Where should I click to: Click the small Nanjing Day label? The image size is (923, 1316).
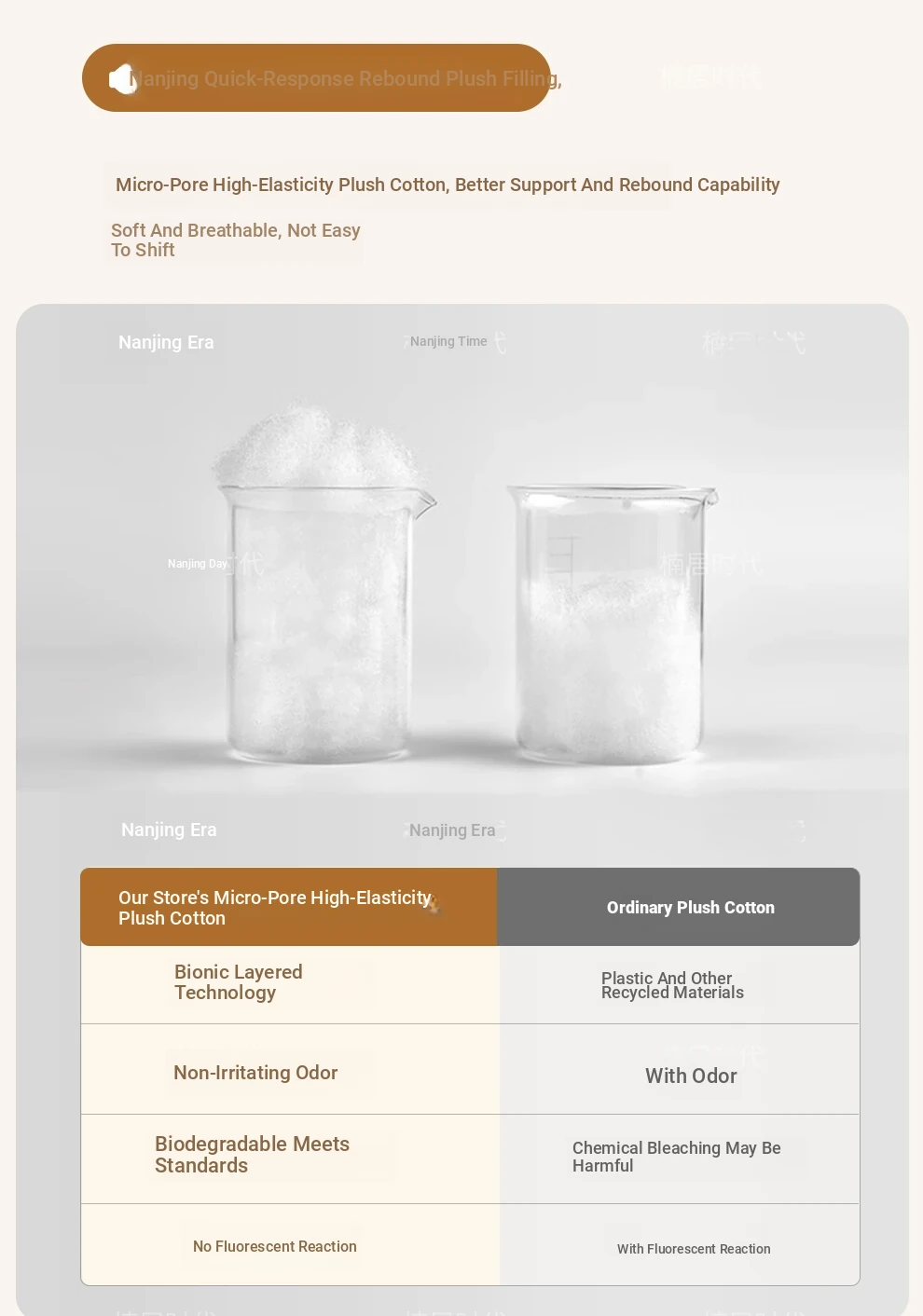pyautogui.click(x=197, y=564)
